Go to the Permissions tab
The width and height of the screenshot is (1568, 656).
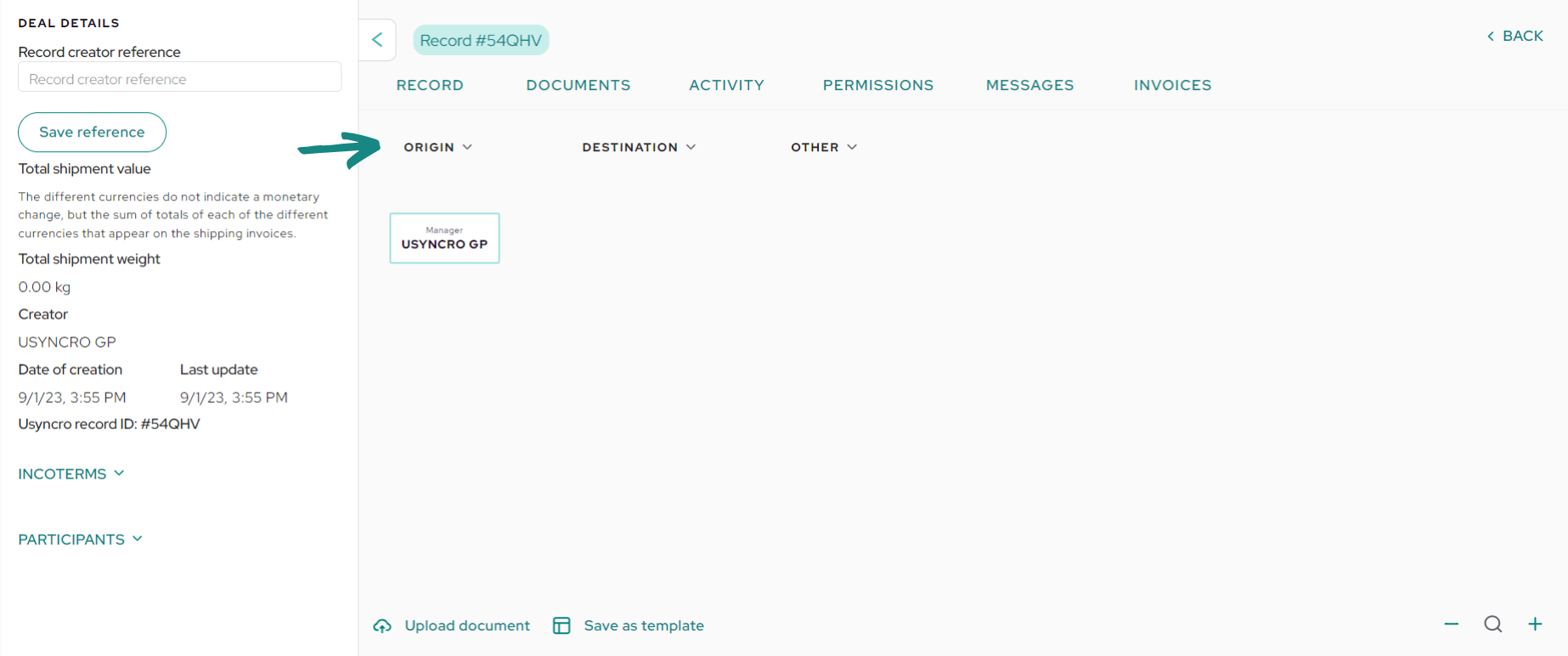[x=877, y=85]
